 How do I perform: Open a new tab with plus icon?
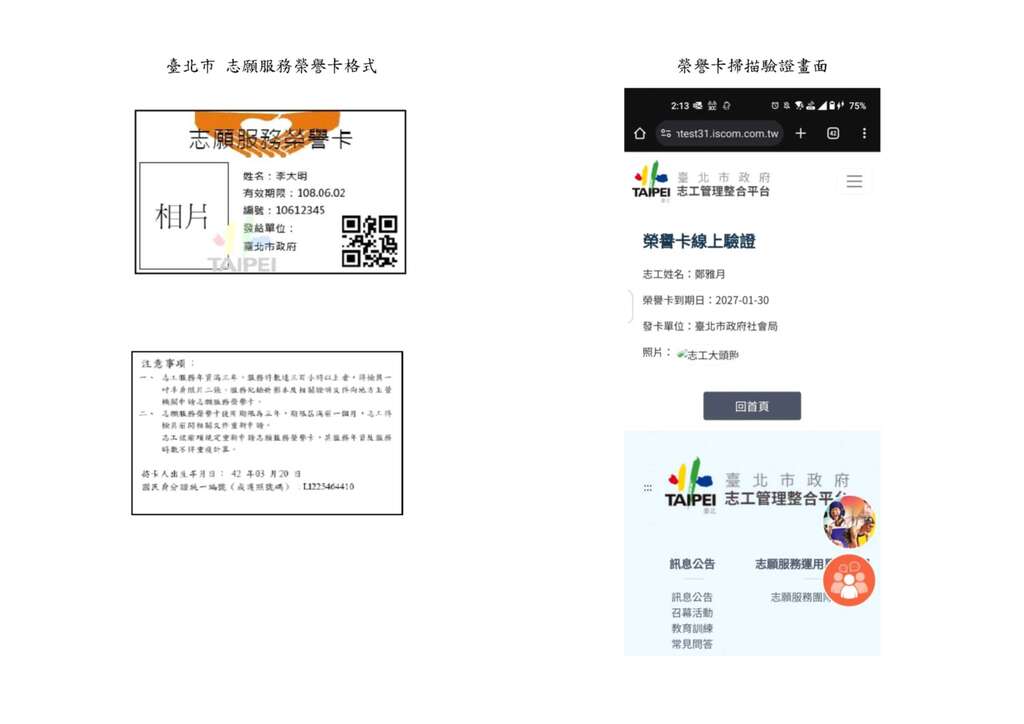pos(801,133)
